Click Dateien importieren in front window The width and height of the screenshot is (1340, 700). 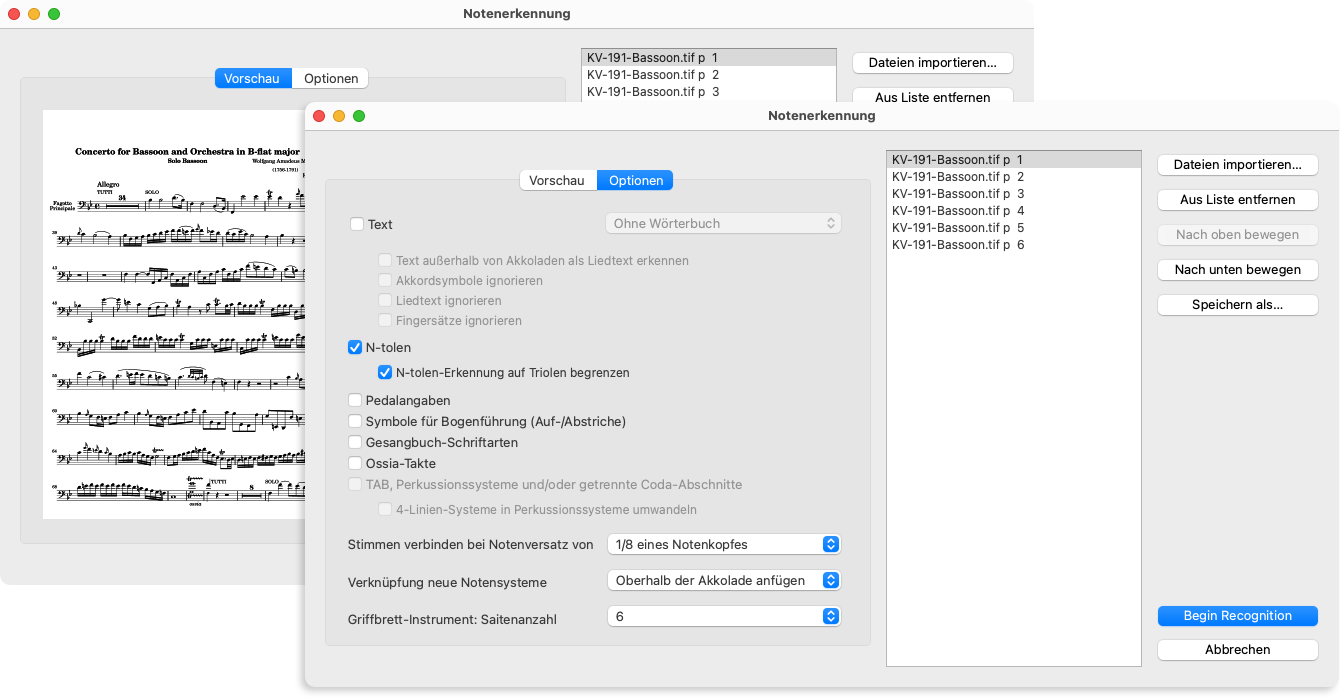coord(1237,165)
